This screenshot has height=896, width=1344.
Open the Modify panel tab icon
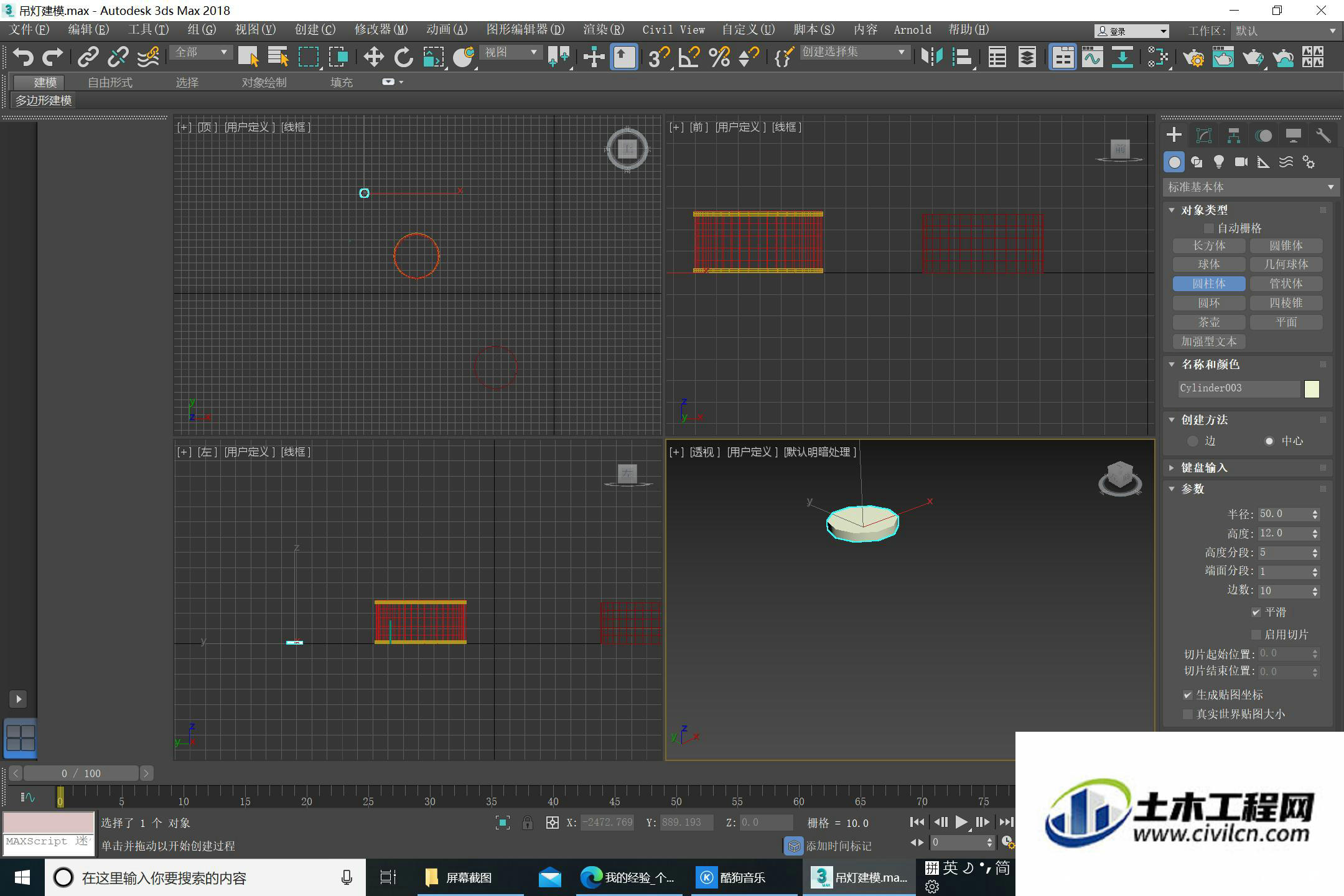(x=1204, y=136)
